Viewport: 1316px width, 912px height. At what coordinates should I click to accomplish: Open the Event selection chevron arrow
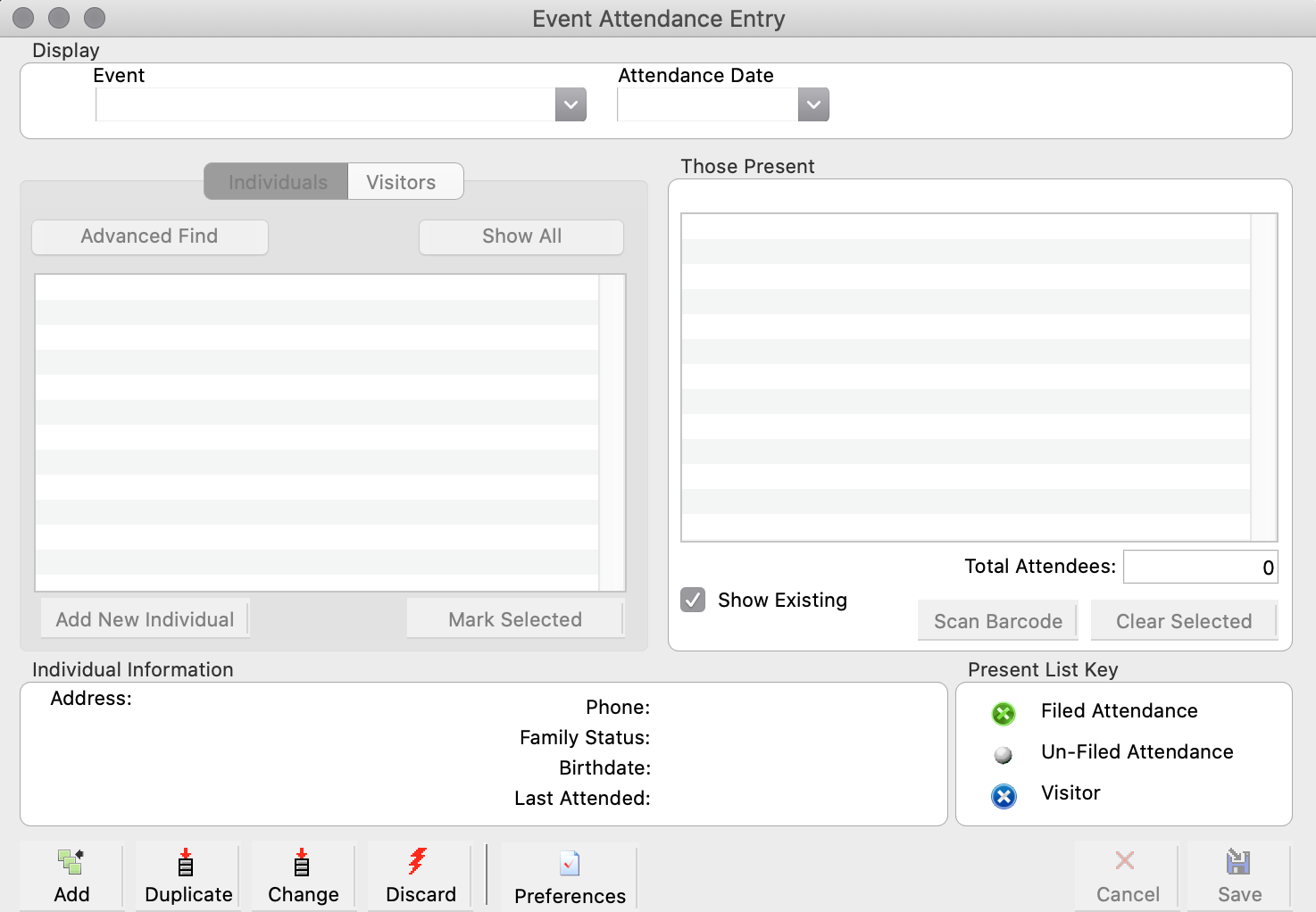pos(571,104)
